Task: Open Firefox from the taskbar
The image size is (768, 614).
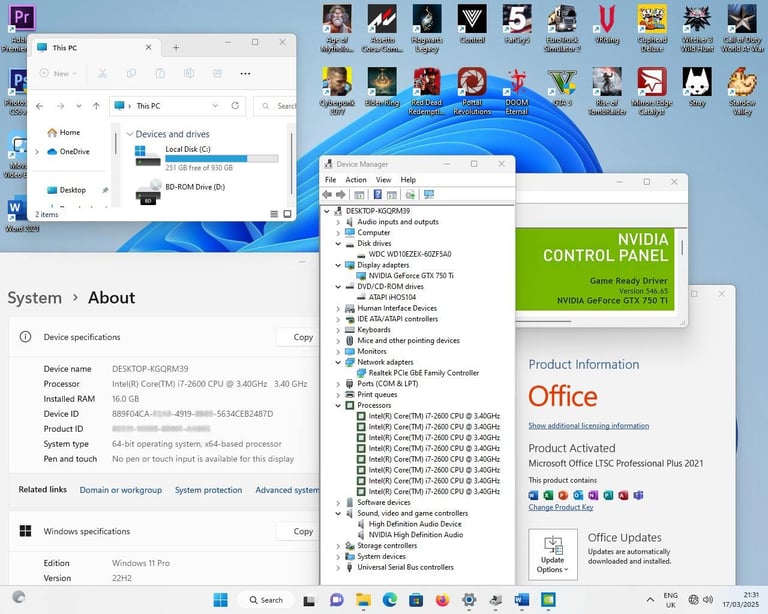Action: (442, 600)
